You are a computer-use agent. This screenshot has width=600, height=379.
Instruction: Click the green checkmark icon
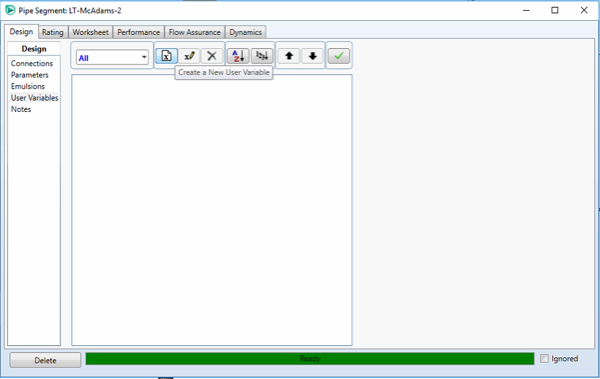(339, 56)
